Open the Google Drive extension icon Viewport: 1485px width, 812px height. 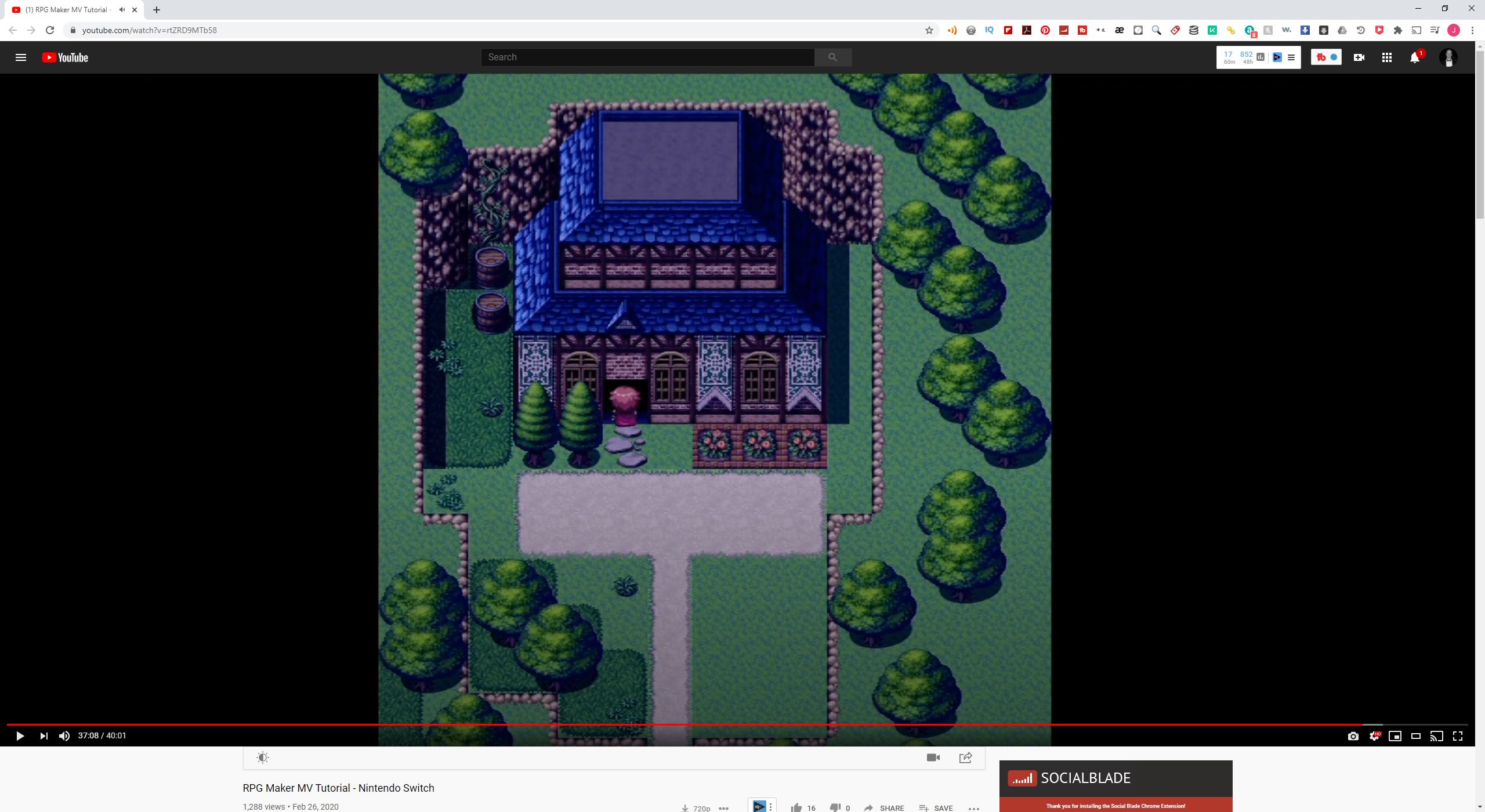tap(1342, 30)
